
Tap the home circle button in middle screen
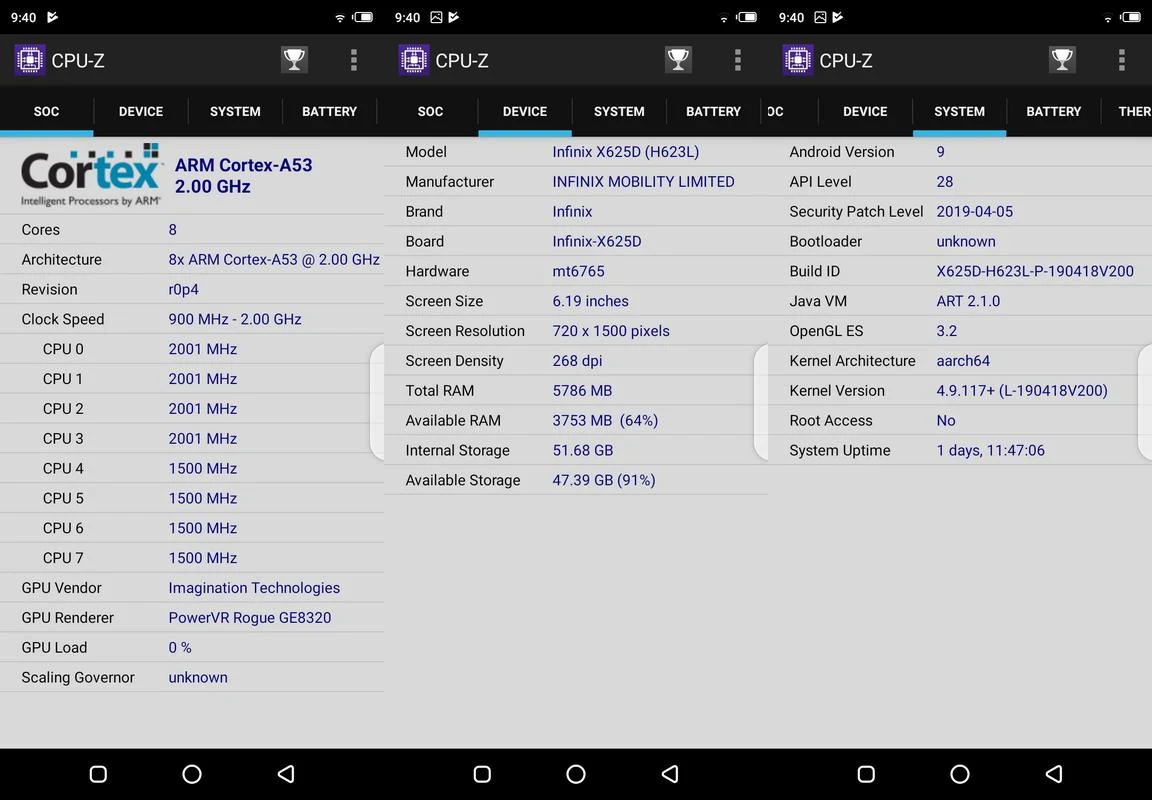click(576, 774)
